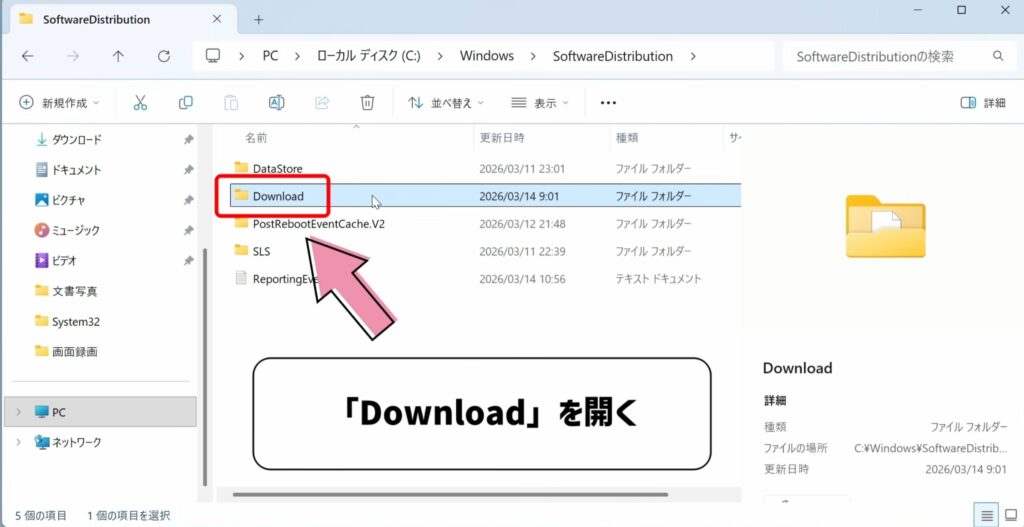Select 画面録画 folder in navigation pane

66,351
